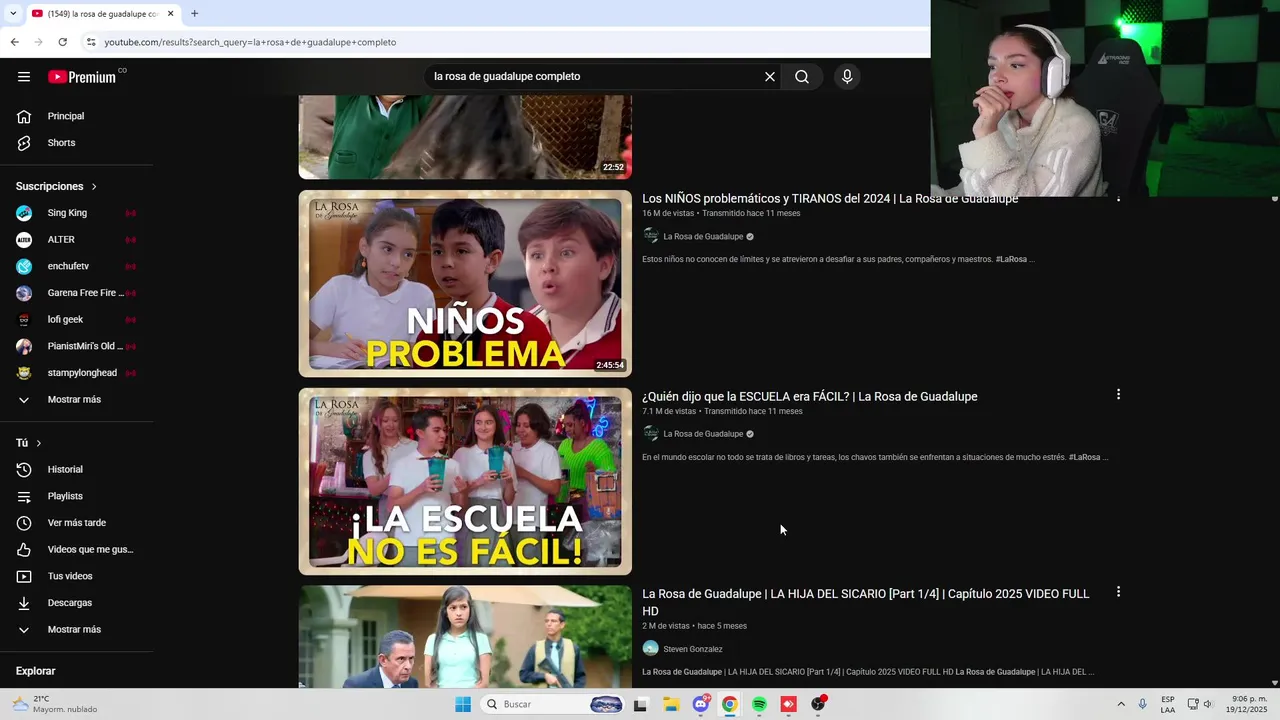Open Ver más tarde

point(78,523)
